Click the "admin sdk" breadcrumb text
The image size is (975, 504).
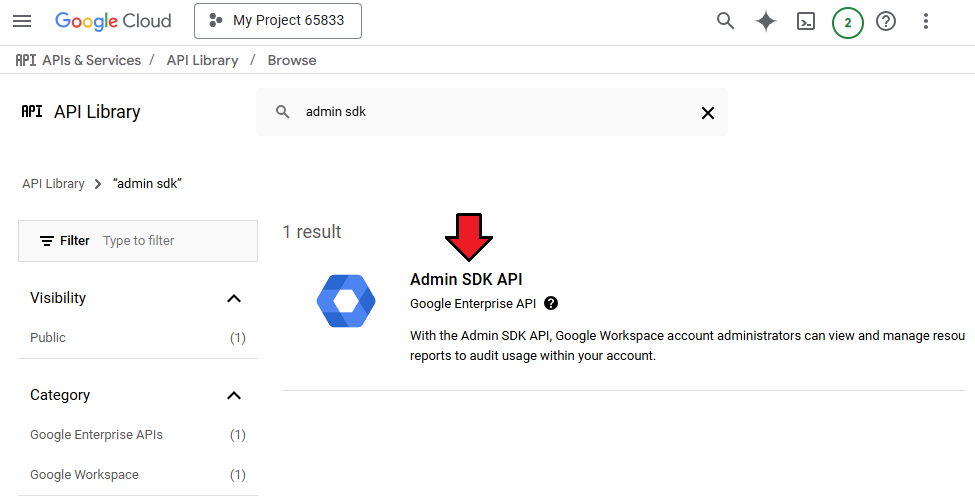[147, 184]
